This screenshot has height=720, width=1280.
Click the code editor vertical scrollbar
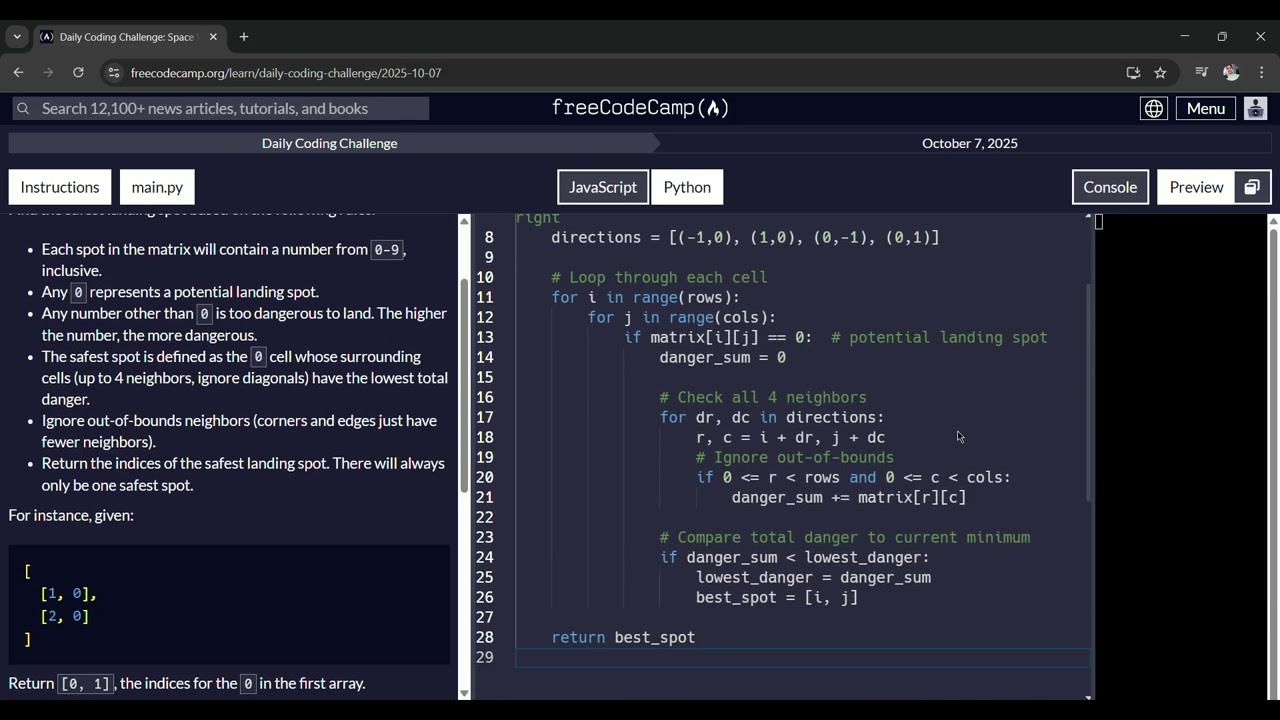(1088, 392)
